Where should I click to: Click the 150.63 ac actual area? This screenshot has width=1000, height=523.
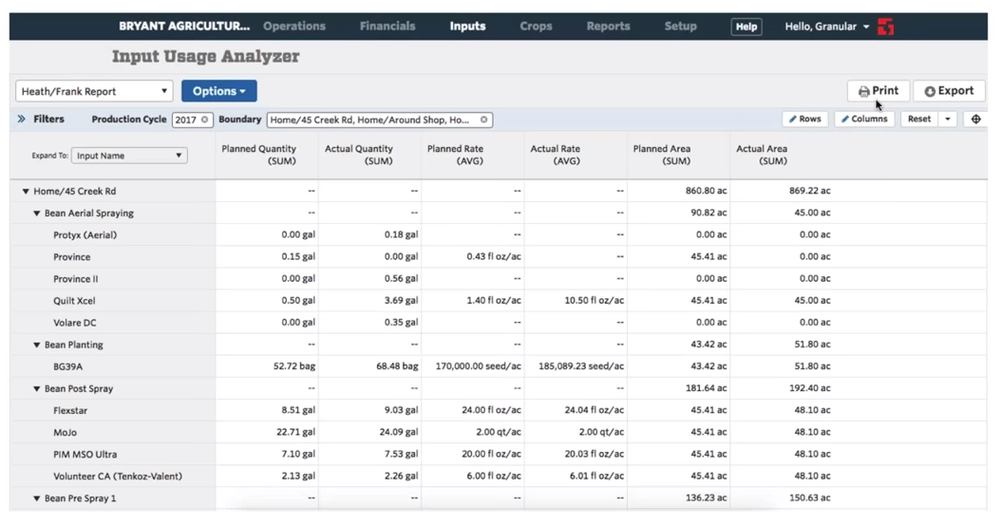coord(809,498)
